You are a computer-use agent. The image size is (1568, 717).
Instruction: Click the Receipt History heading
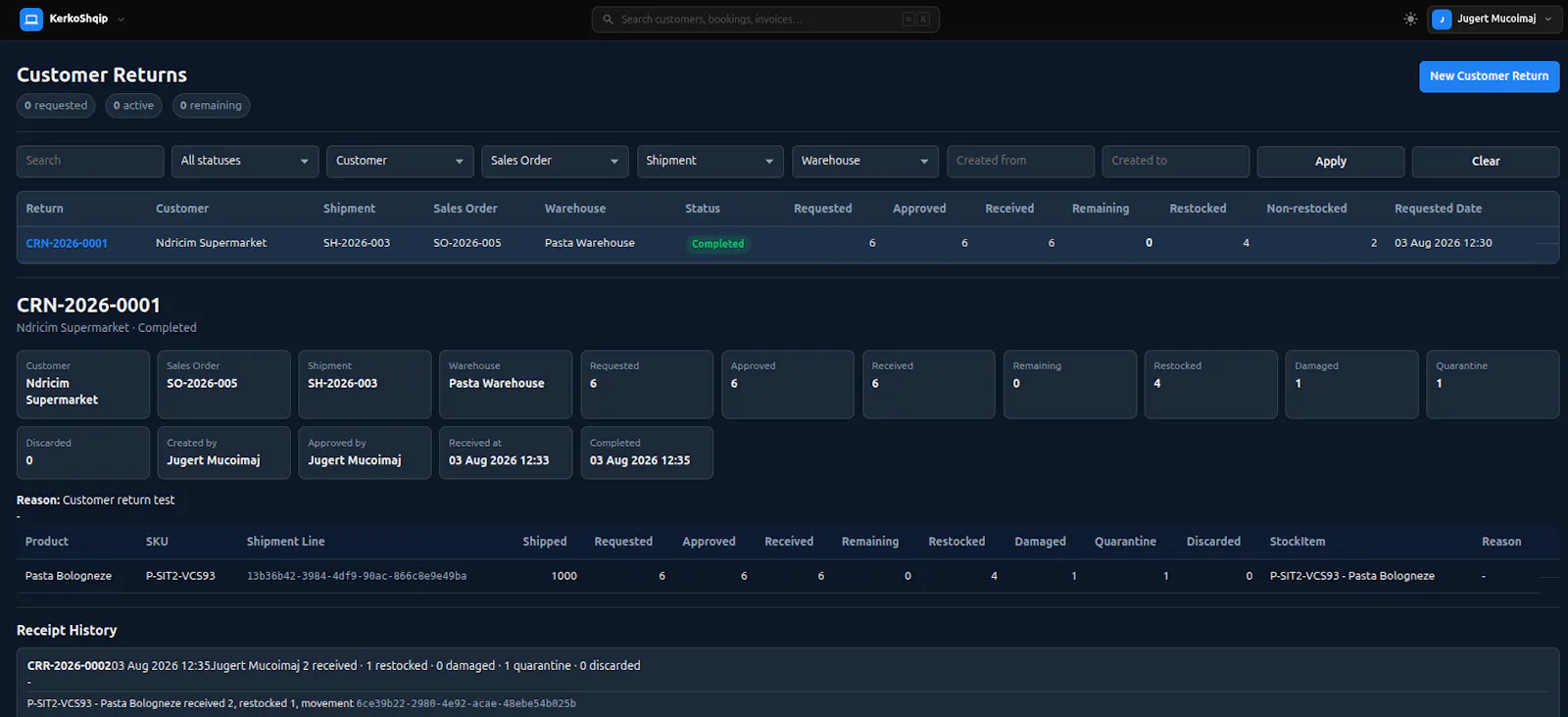(67, 630)
